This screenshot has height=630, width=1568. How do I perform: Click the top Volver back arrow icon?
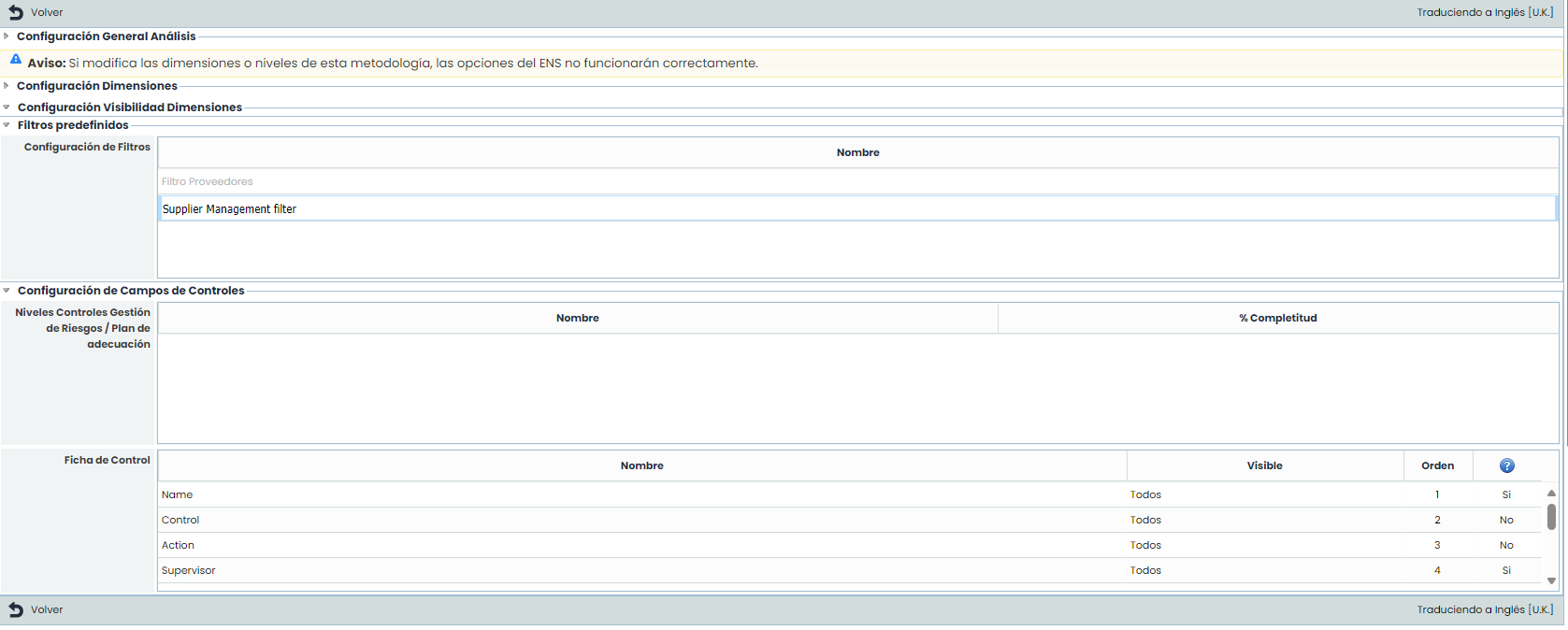tap(16, 12)
